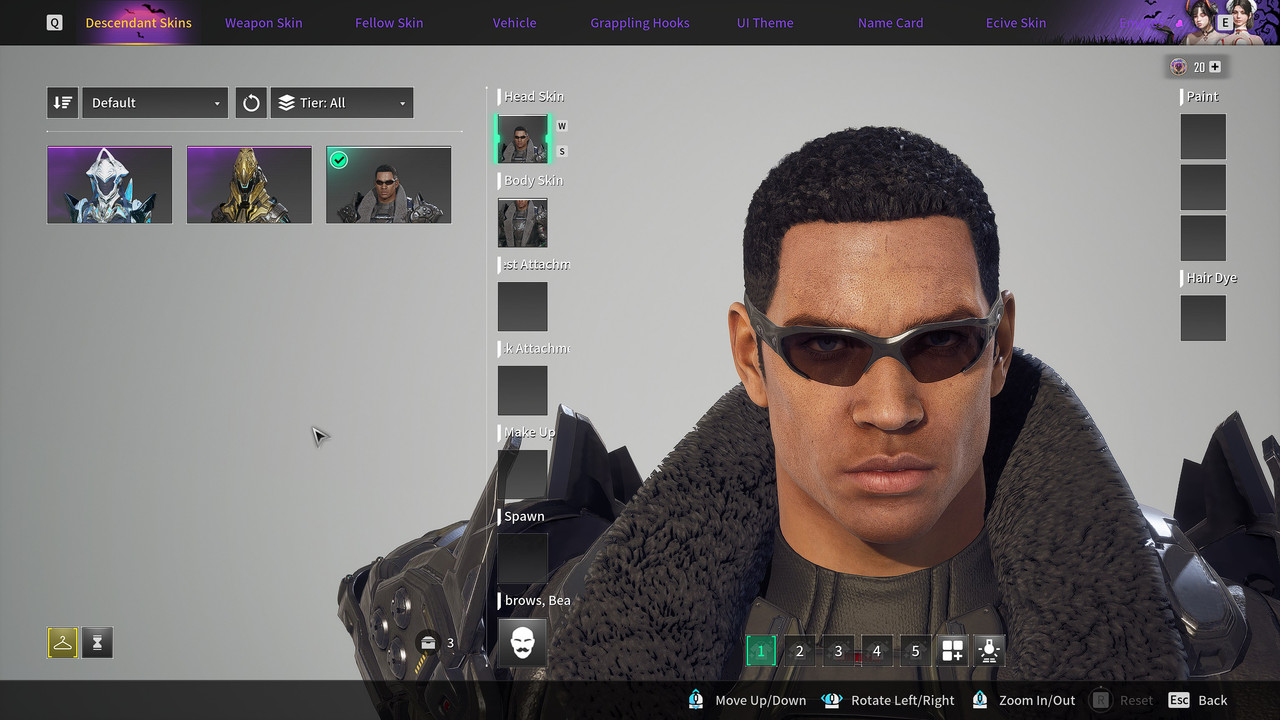Viewport: 1280px width, 720px height.
Task: Click the S key hint near Head Skin
Action: tap(562, 151)
